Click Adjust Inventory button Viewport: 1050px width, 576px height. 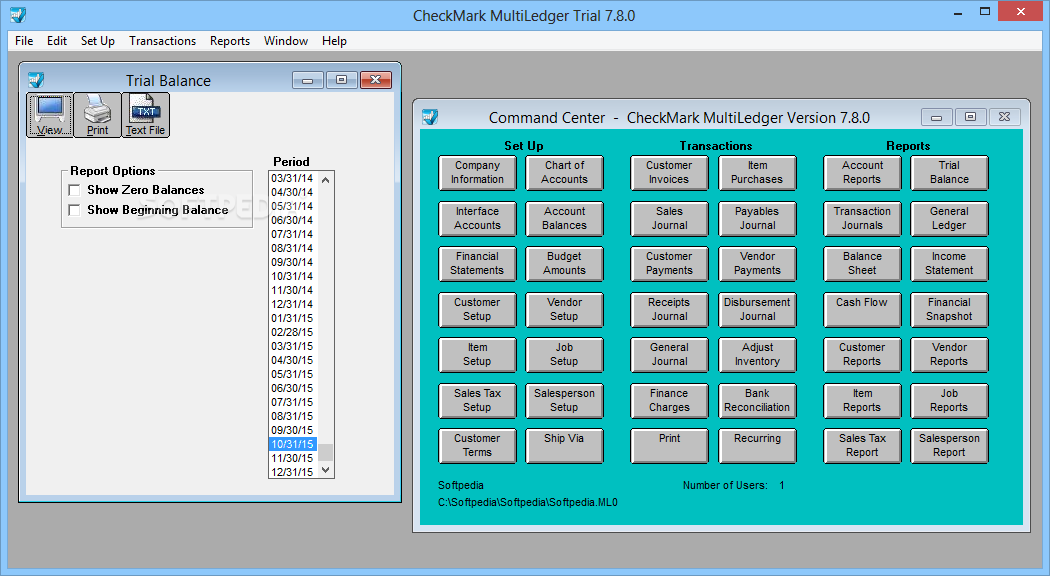757,355
